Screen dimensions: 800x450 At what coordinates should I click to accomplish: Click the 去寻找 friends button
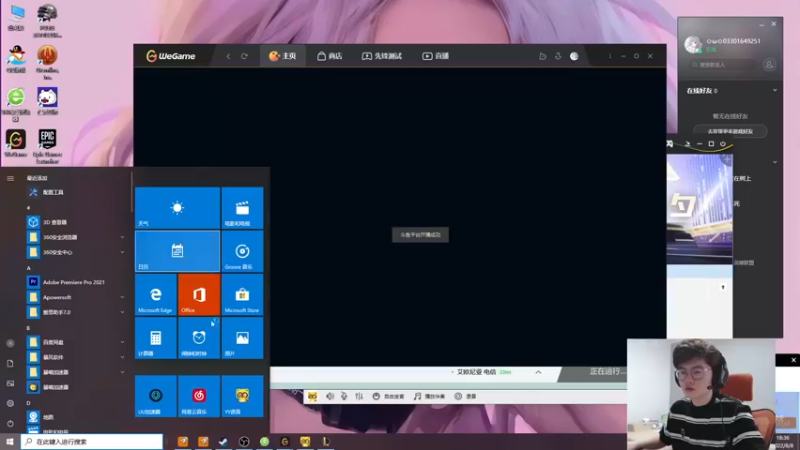click(x=730, y=131)
